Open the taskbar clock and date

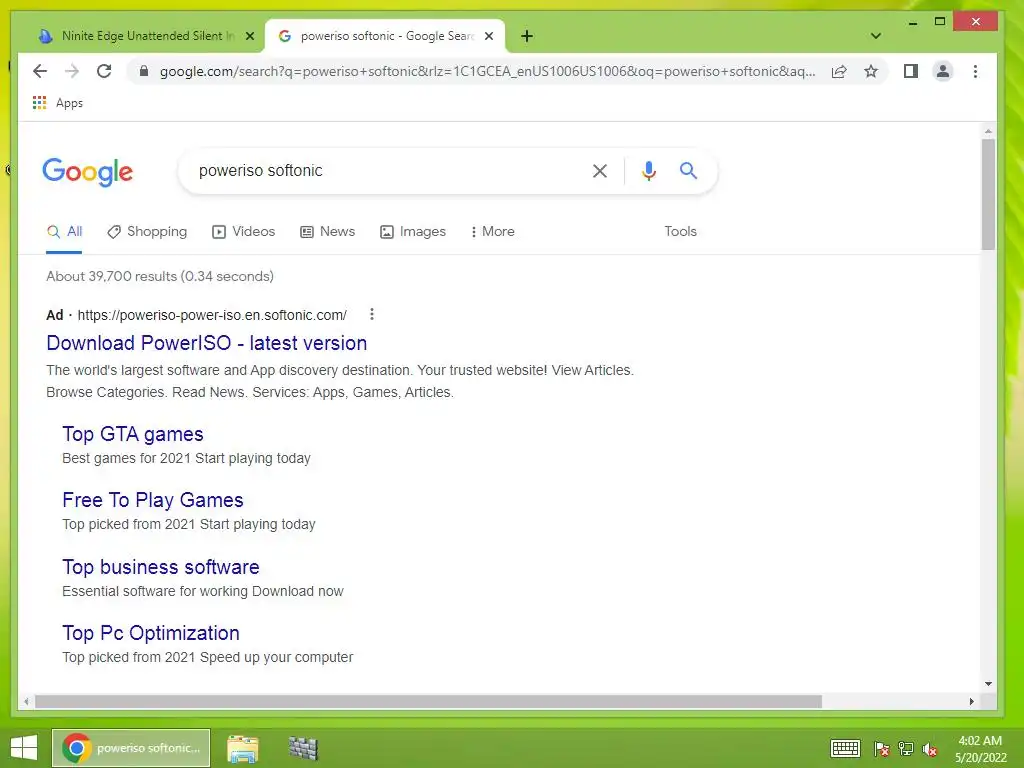(980, 749)
